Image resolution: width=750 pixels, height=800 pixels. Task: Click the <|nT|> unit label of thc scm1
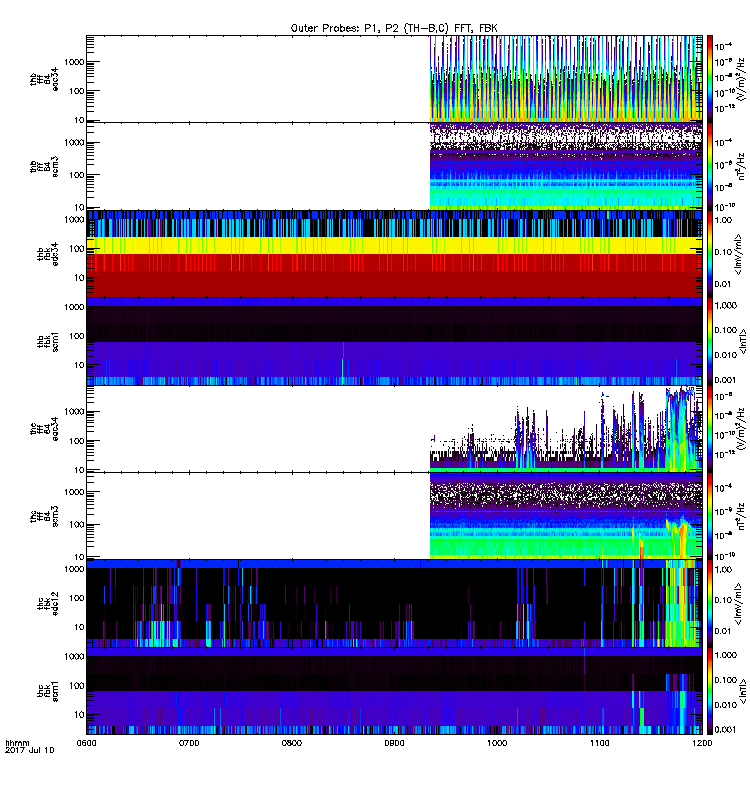[x=743, y=691]
